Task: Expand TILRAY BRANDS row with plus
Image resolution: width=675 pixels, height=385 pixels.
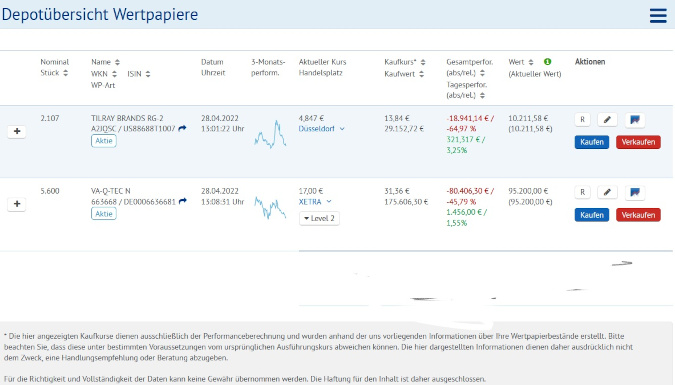Action: pyautogui.click(x=17, y=131)
